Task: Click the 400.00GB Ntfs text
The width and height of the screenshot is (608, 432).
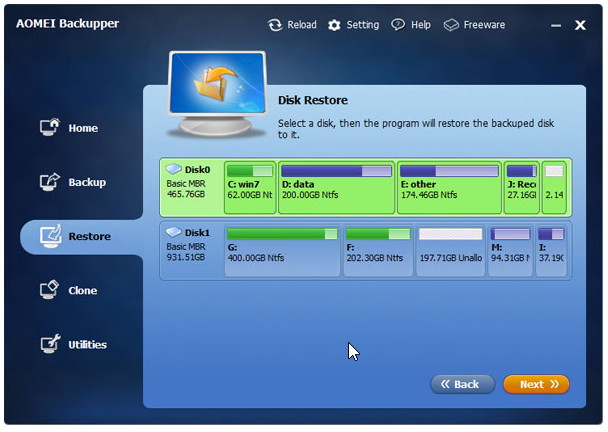Action: click(x=256, y=258)
